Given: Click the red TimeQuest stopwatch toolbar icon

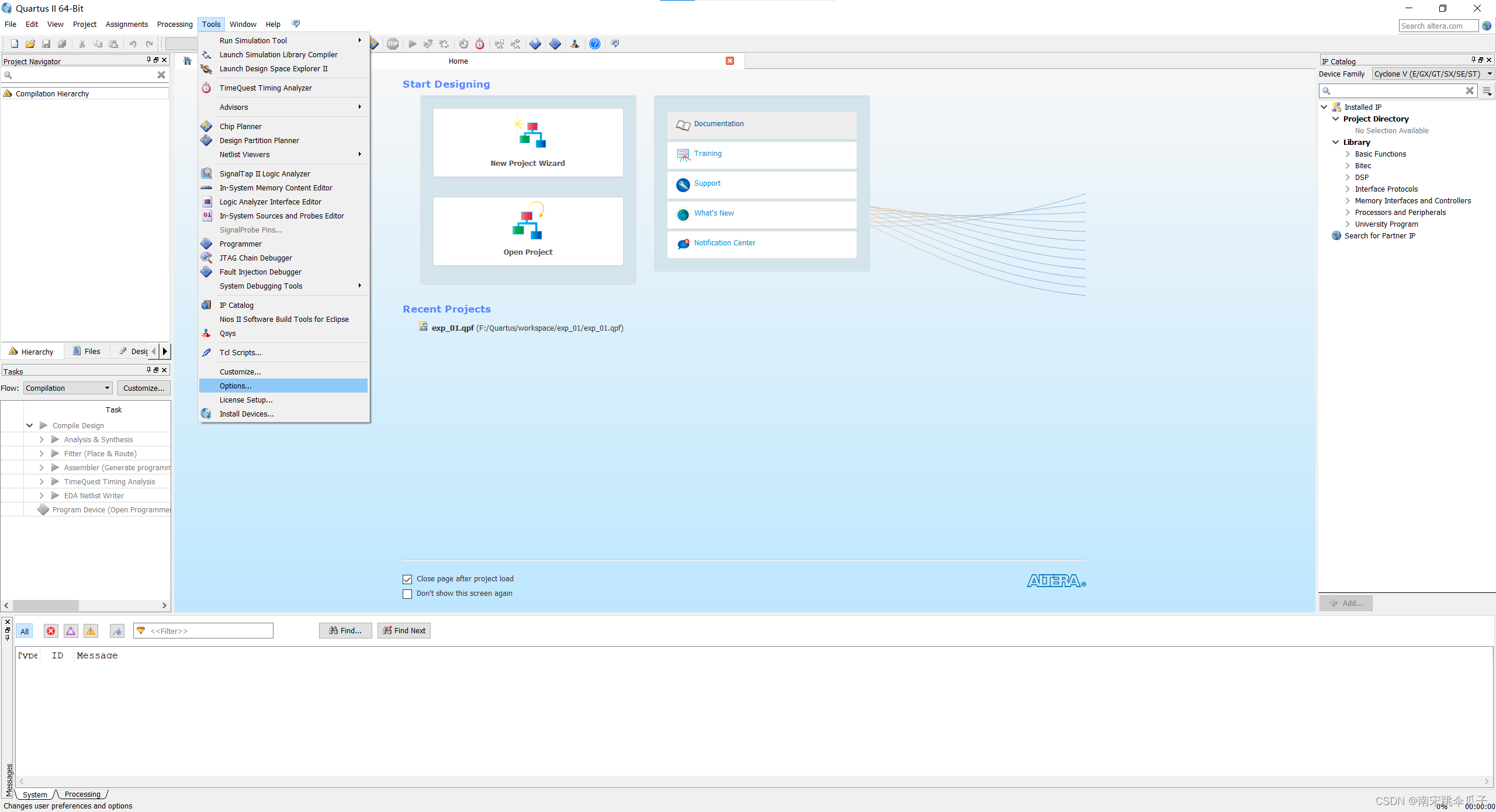Looking at the screenshot, I should 480,44.
